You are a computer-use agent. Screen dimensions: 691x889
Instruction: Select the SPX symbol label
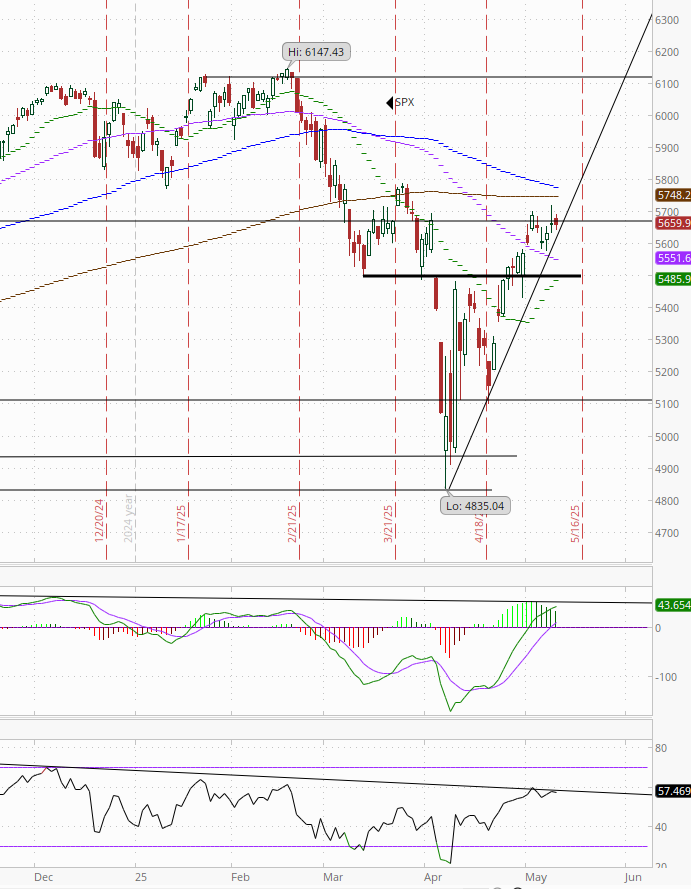click(x=405, y=103)
